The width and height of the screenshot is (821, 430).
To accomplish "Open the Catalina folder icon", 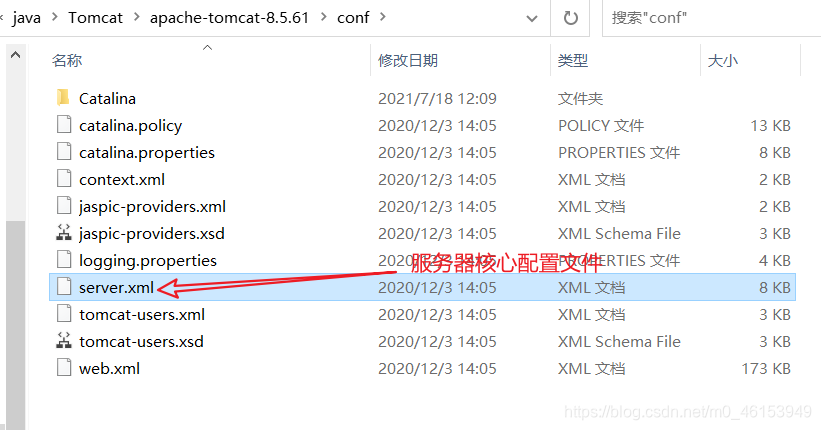I will pyautogui.click(x=63, y=98).
